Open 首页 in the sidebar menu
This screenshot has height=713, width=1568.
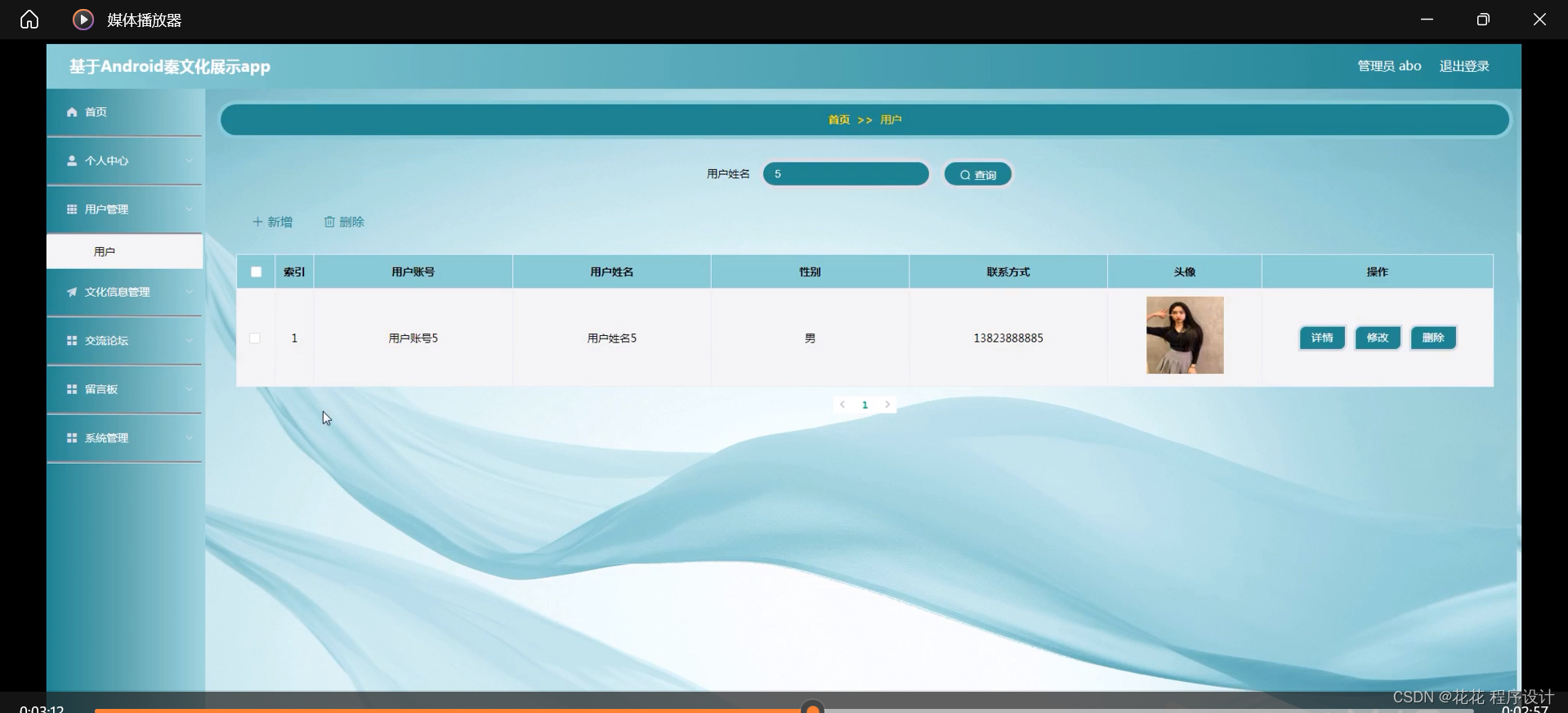click(x=124, y=112)
